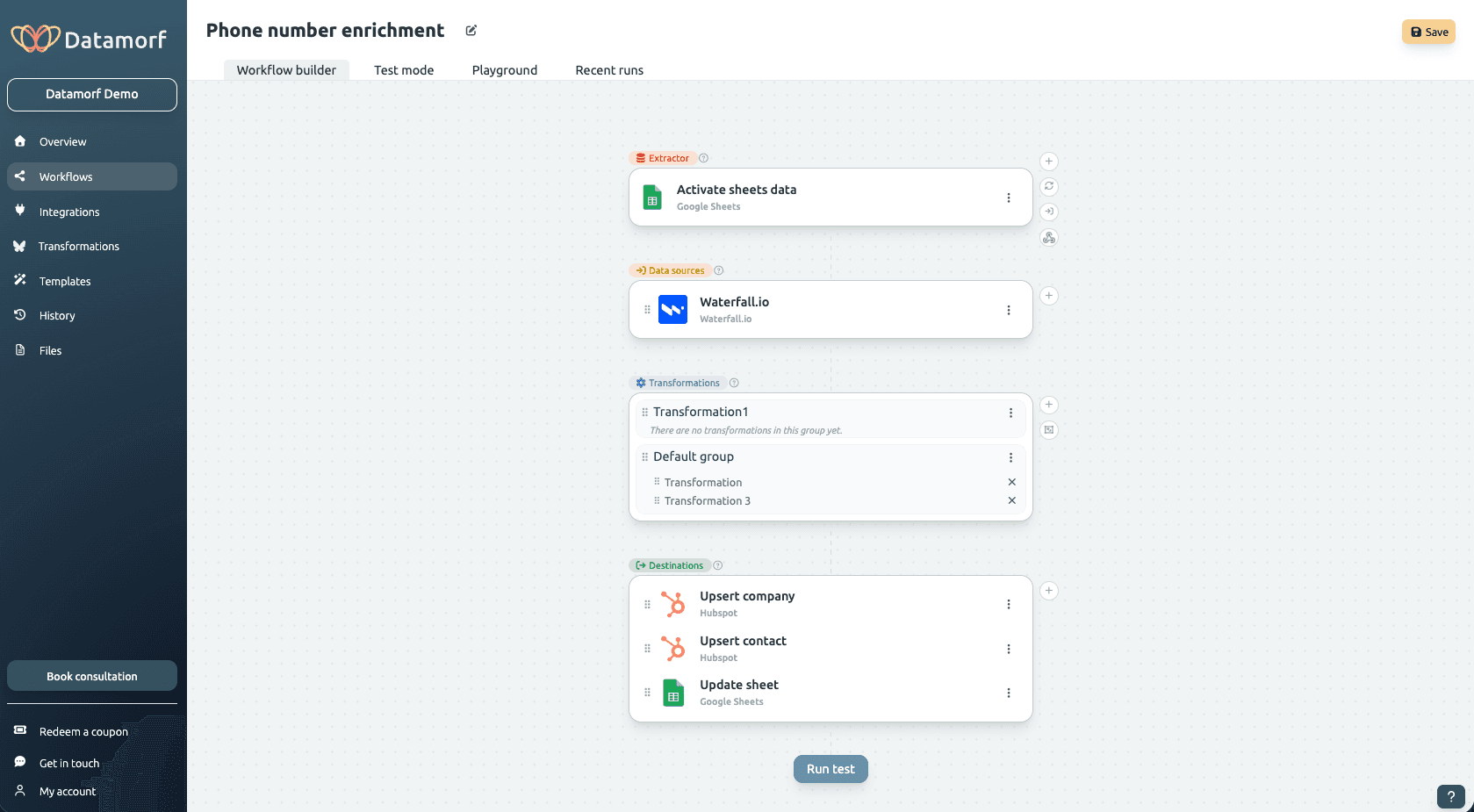Click the help icon next to Data sources label

point(718,270)
